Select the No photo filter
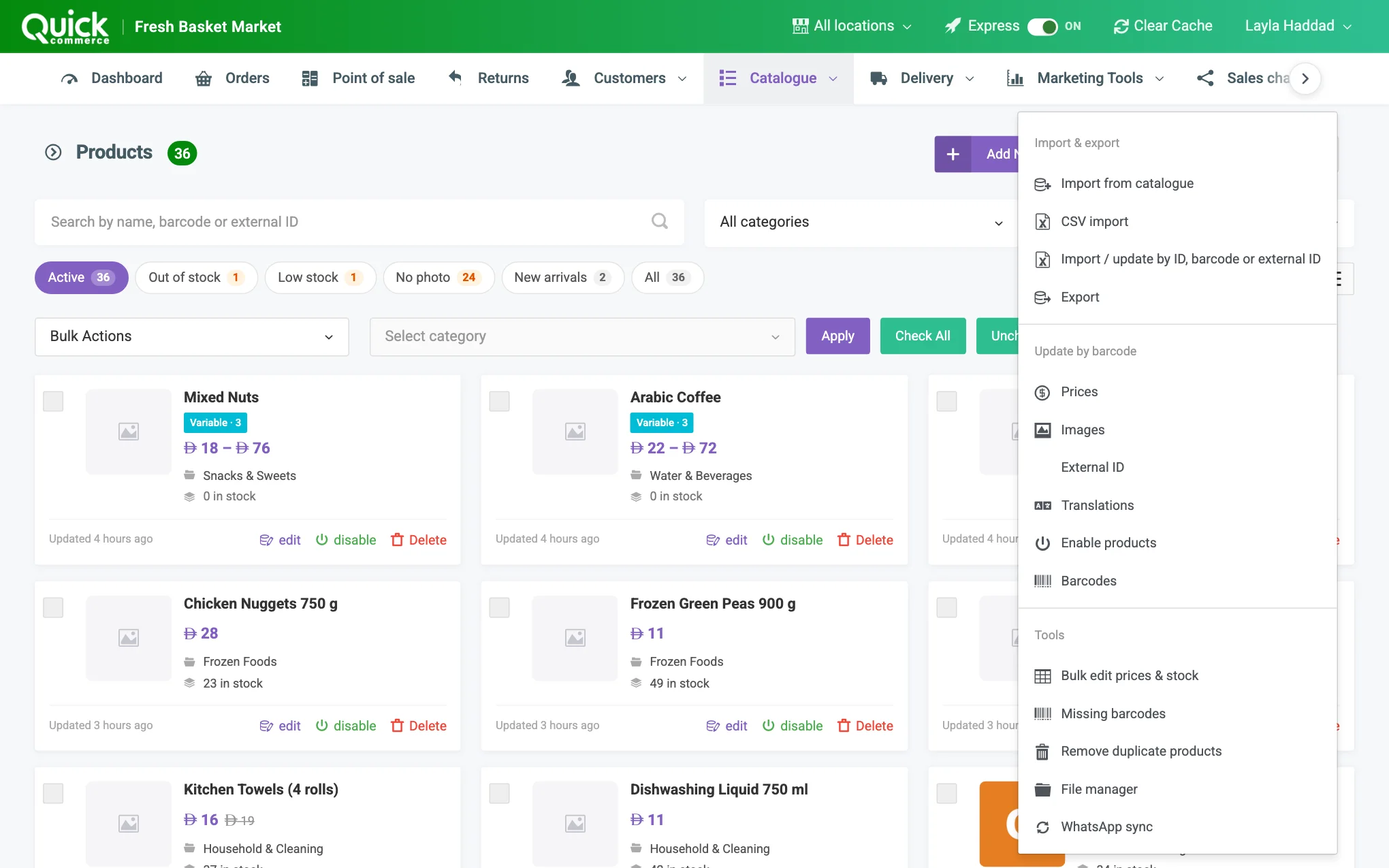Screen dimensions: 1389x868 click(x=438, y=278)
